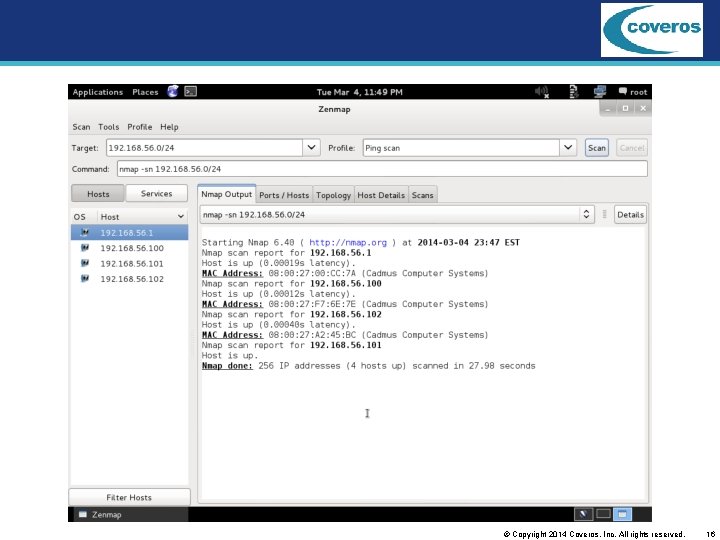Select host 192.168.56.102 in list
720x540 pixels.
129,279
